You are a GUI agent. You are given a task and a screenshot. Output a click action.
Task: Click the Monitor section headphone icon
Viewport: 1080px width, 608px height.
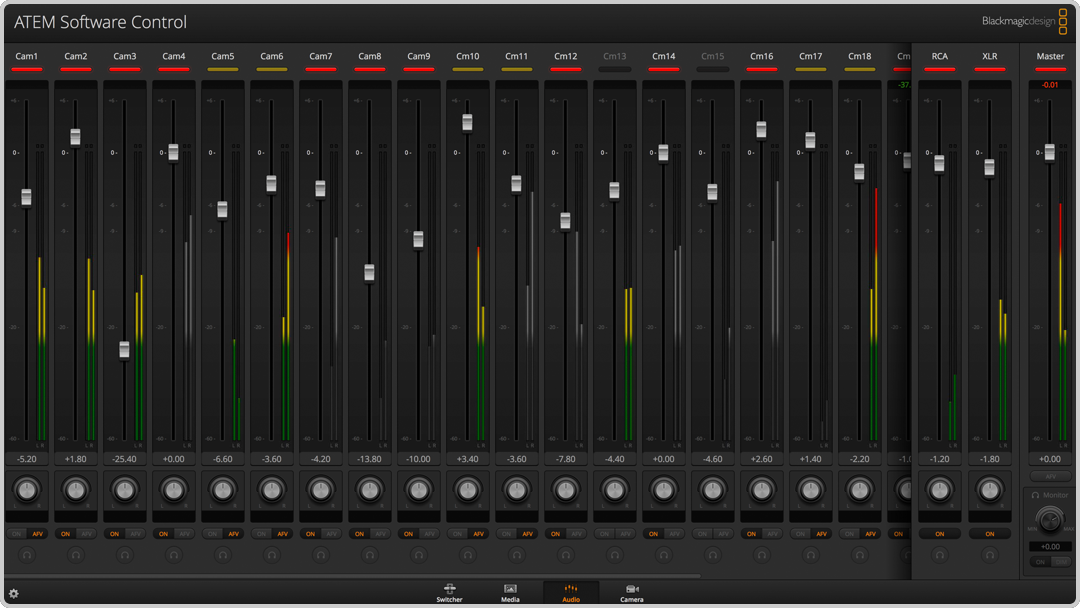[x=1035, y=494]
